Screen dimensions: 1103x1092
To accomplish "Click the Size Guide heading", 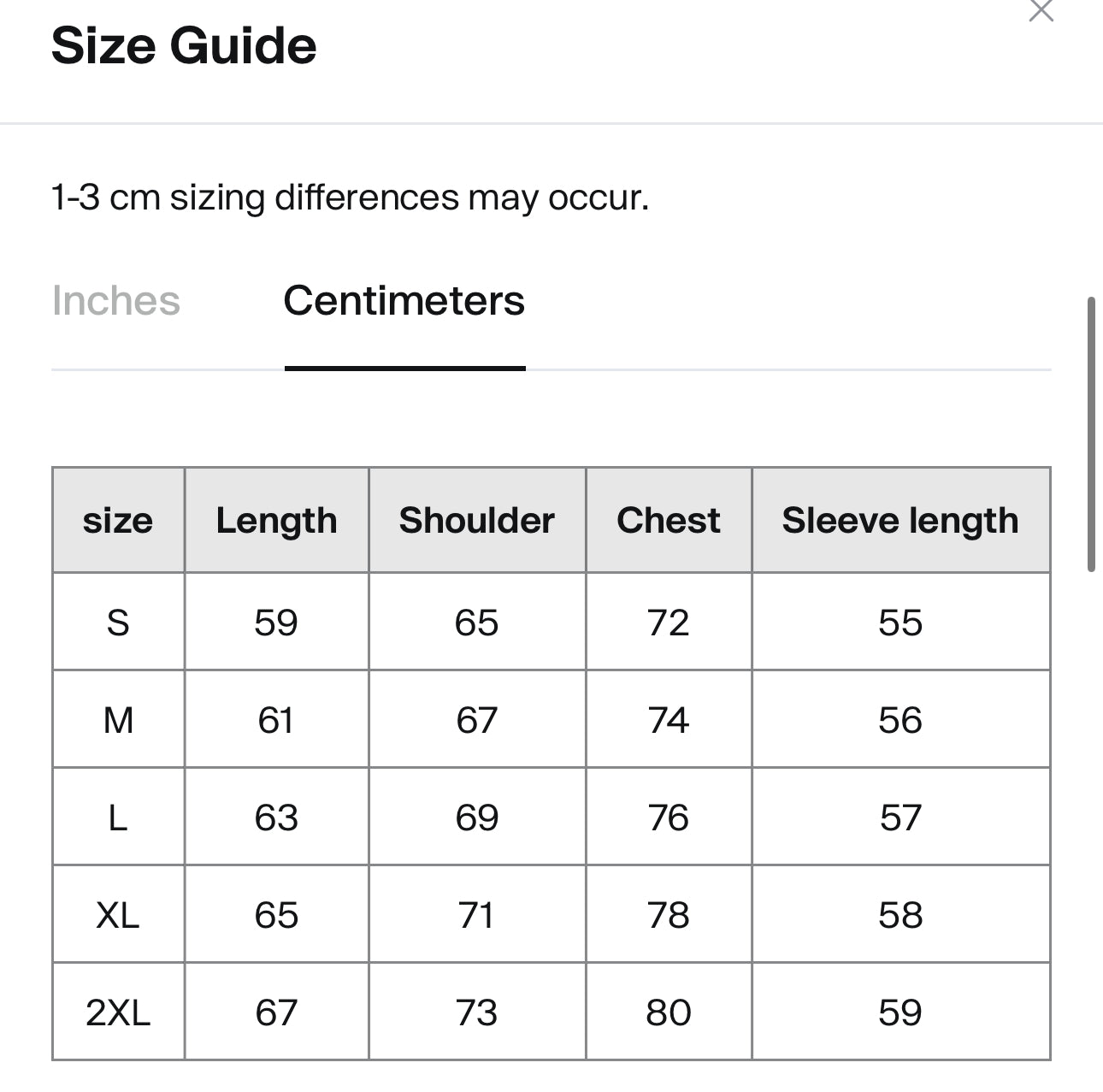I will (x=184, y=45).
